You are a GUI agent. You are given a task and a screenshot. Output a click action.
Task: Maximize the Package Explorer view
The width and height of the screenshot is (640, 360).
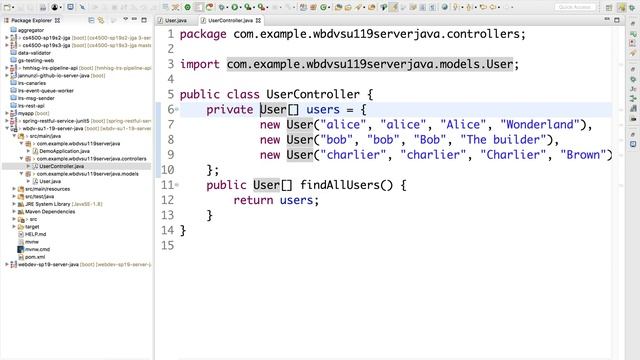pyautogui.click(x=144, y=20)
